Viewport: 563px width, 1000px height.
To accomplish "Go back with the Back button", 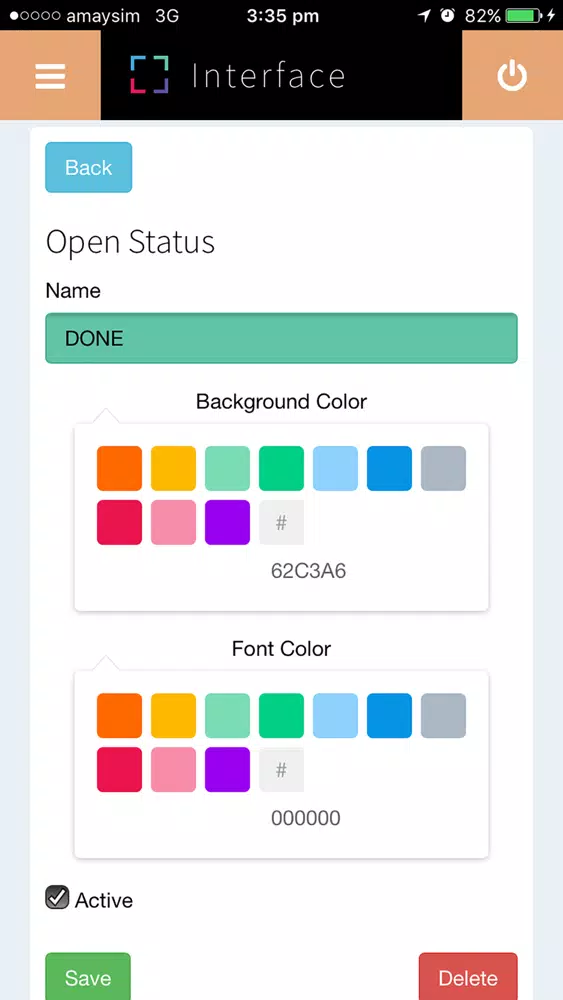I will click(89, 167).
